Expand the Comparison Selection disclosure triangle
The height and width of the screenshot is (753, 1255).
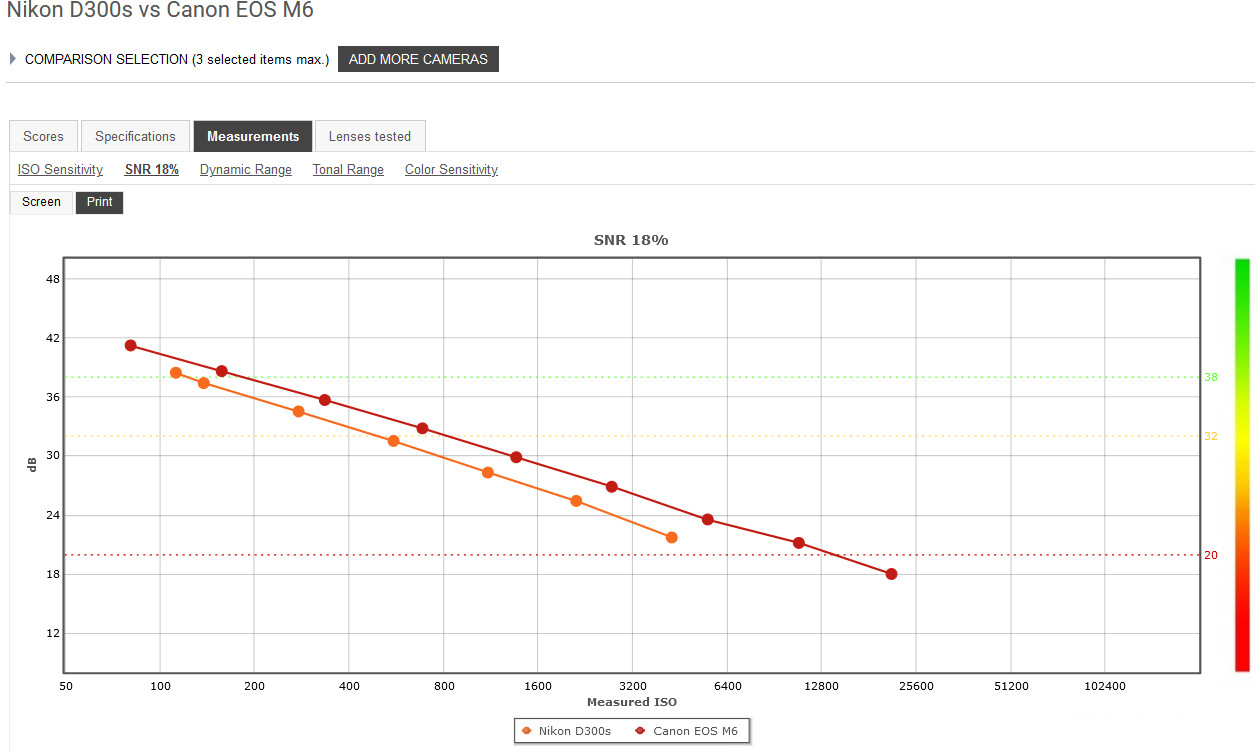[13, 59]
